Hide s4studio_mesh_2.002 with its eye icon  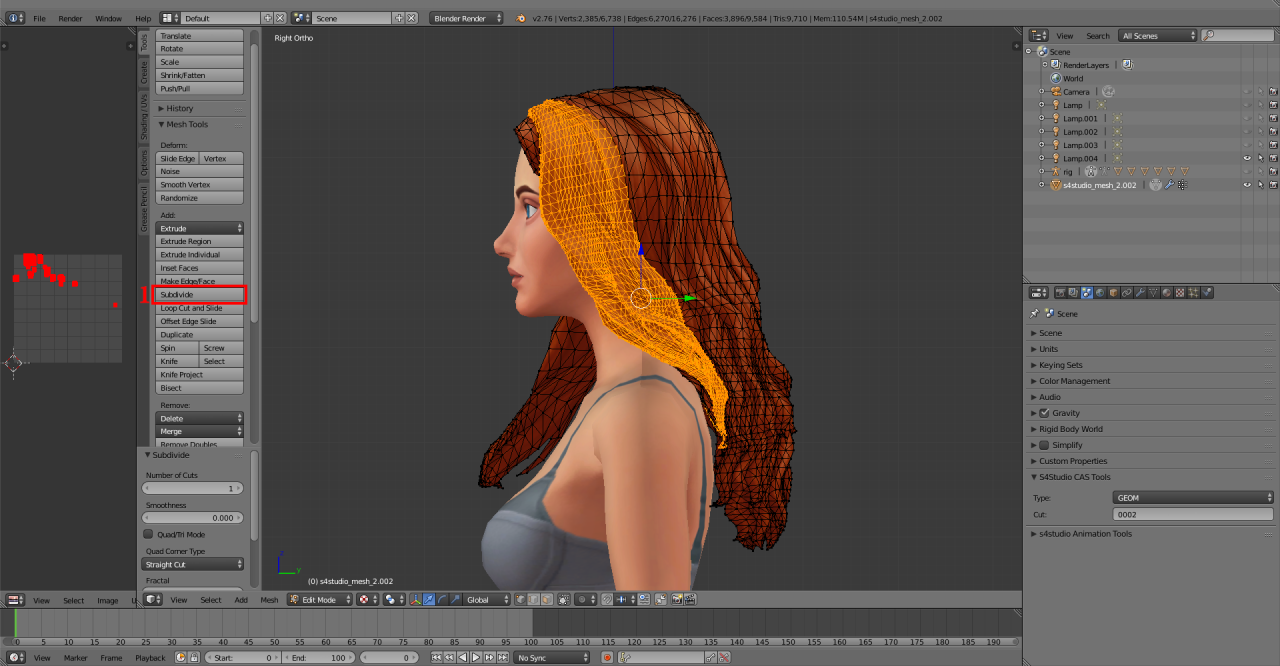click(x=1247, y=185)
